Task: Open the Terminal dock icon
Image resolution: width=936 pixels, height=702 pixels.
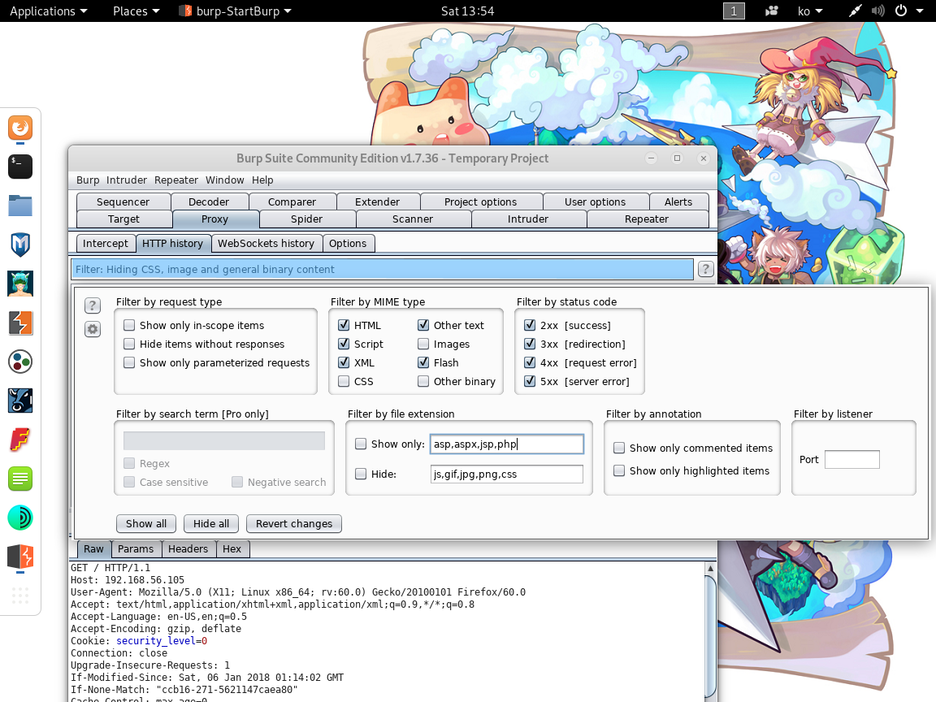Action: pos(20,167)
